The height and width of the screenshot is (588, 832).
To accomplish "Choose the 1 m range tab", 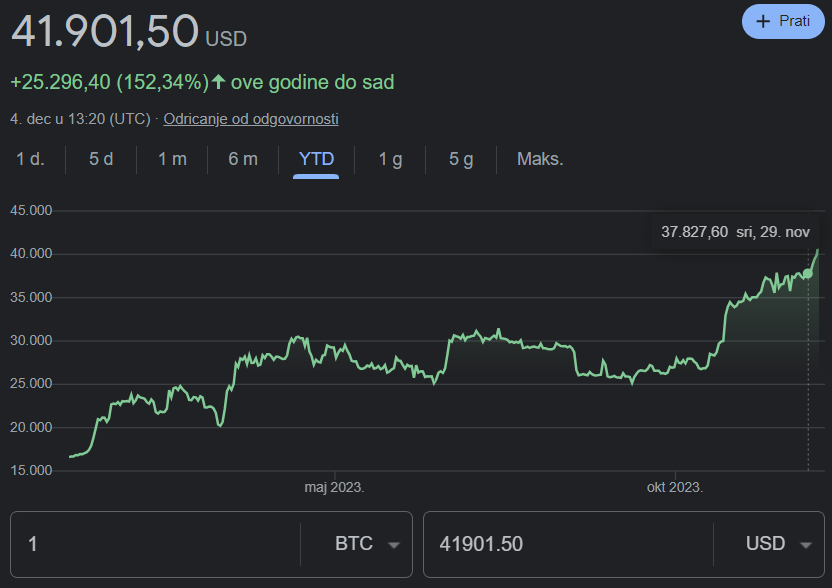I will [172, 159].
